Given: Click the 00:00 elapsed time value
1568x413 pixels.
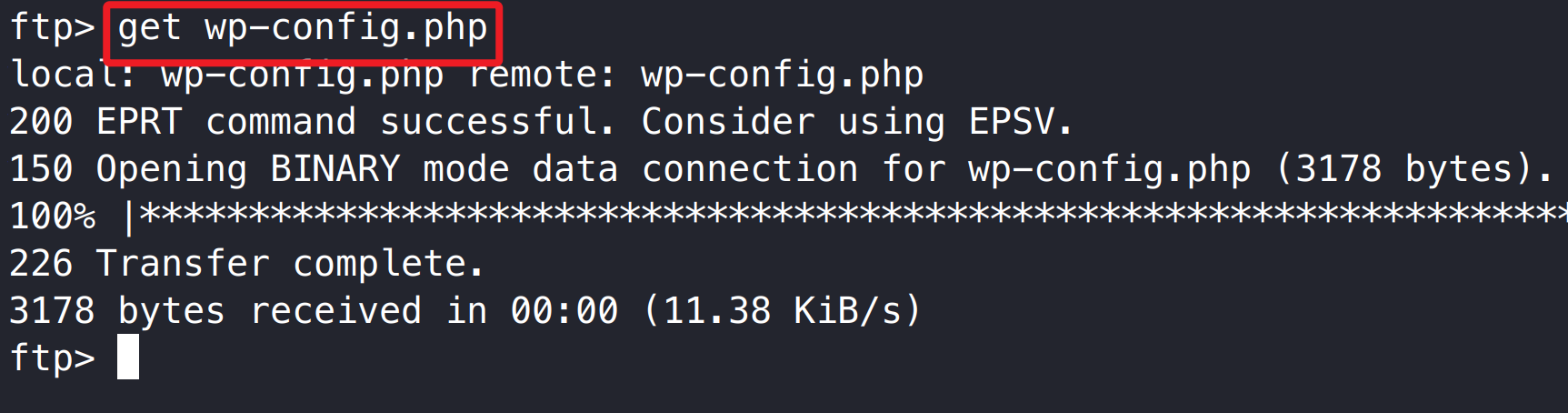Looking at the screenshot, I should 564,311.
